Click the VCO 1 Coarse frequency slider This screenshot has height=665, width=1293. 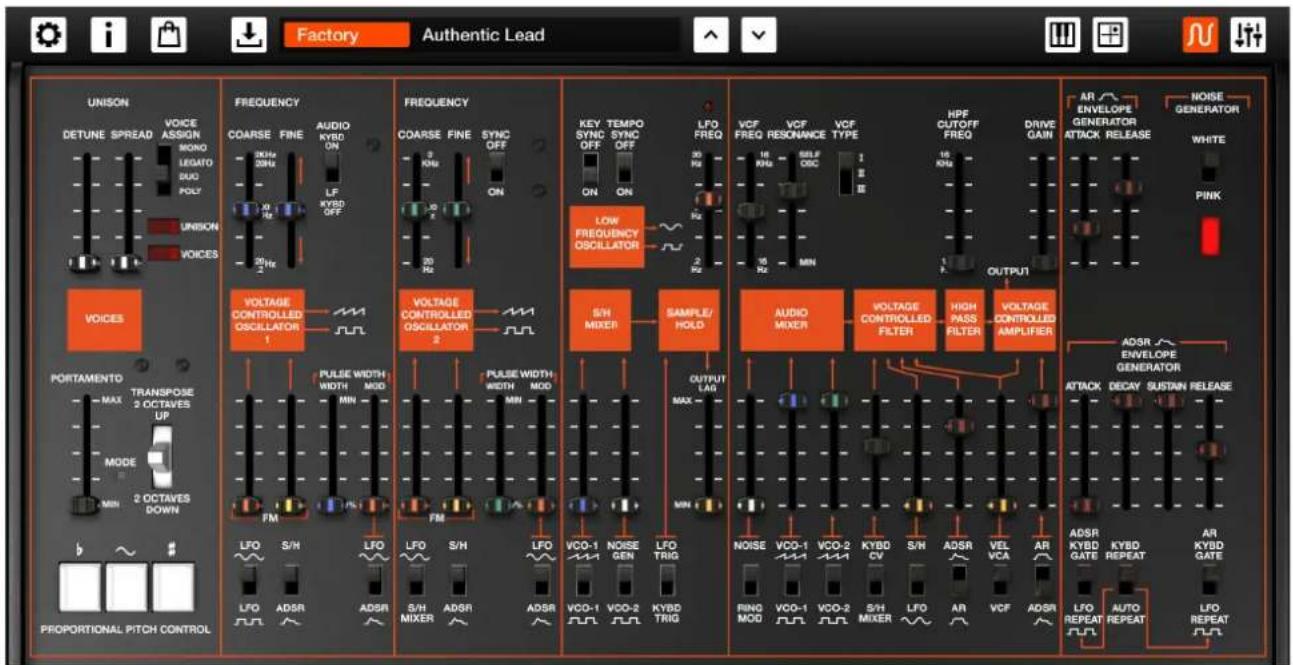(248, 209)
